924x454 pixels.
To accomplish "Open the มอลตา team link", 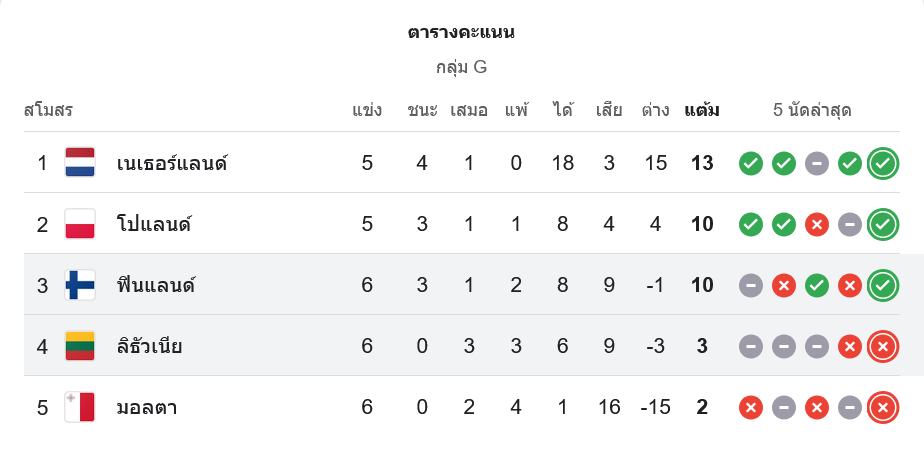I will click(x=146, y=408).
